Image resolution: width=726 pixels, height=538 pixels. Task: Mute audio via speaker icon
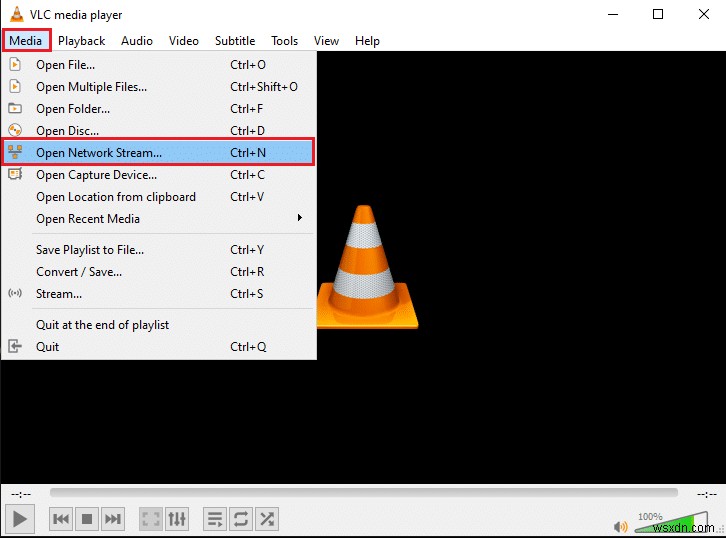coord(620,526)
